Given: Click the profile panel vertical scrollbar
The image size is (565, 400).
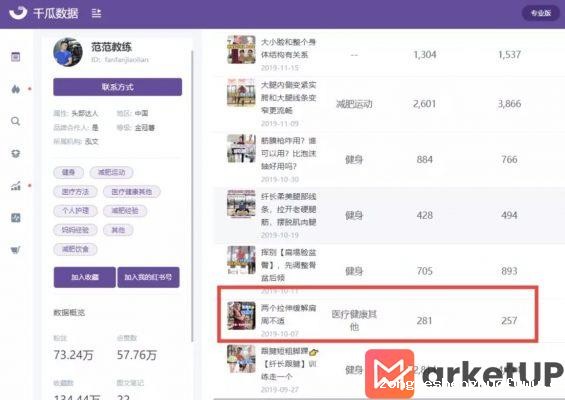Looking at the screenshot, I should [x=192, y=196].
